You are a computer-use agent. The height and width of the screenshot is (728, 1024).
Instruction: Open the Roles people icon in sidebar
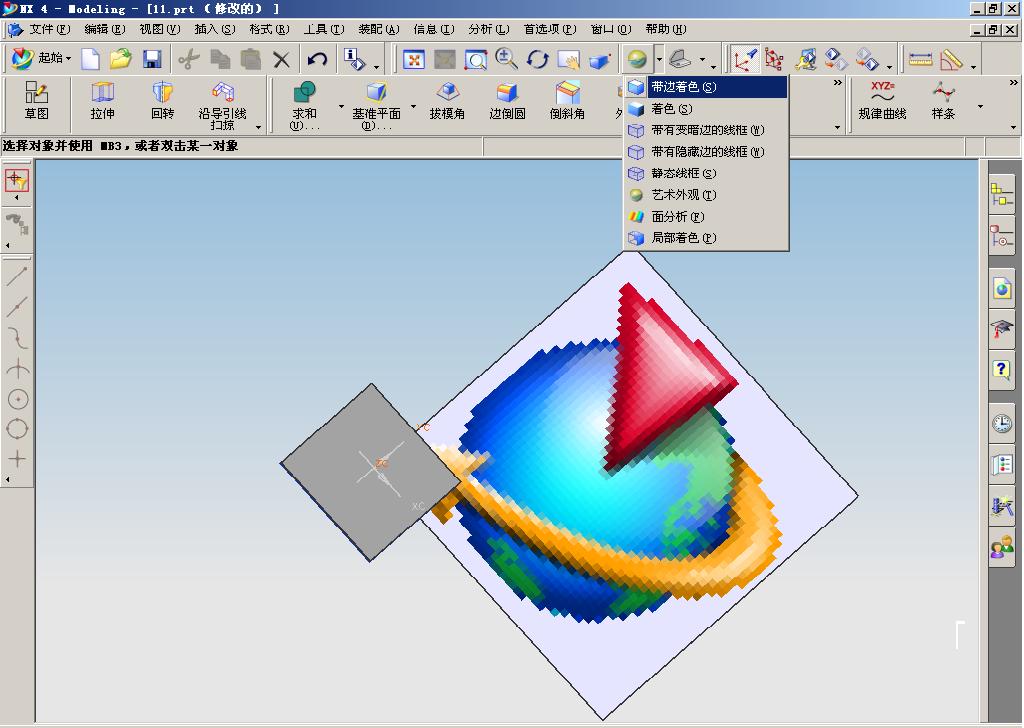(x=1002, y=546)
